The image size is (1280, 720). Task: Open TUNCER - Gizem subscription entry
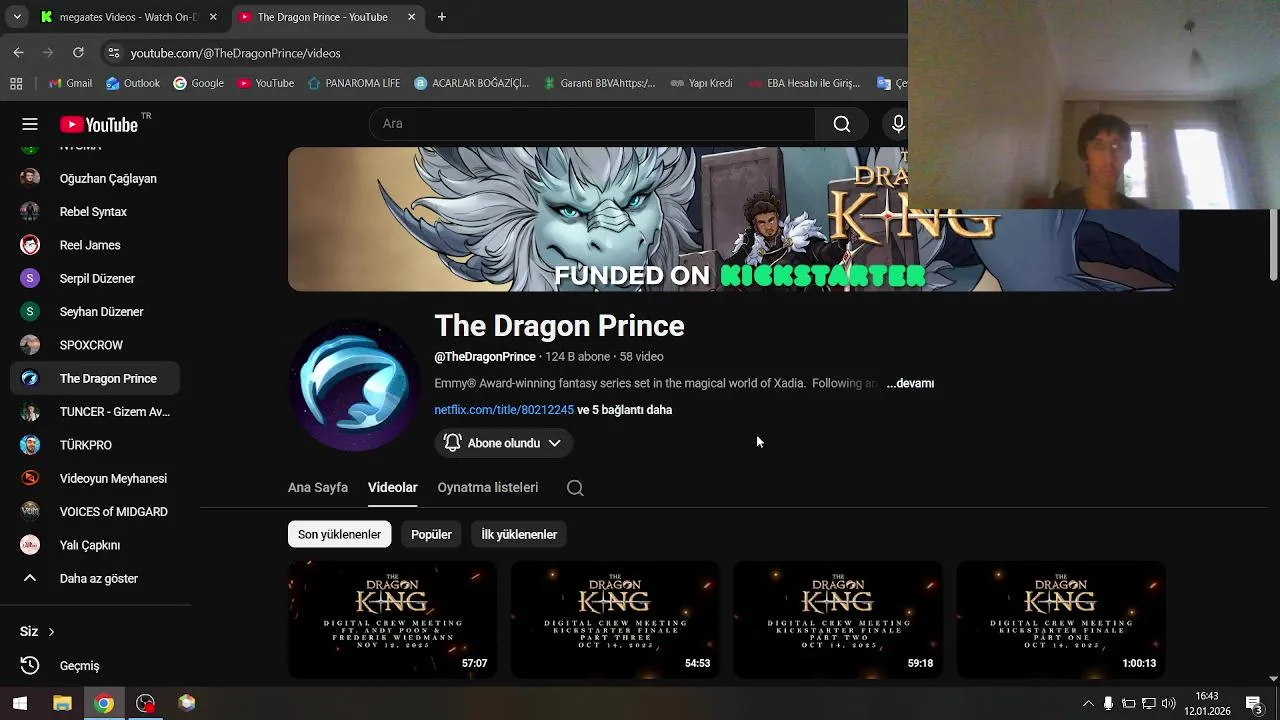[95, 412]
